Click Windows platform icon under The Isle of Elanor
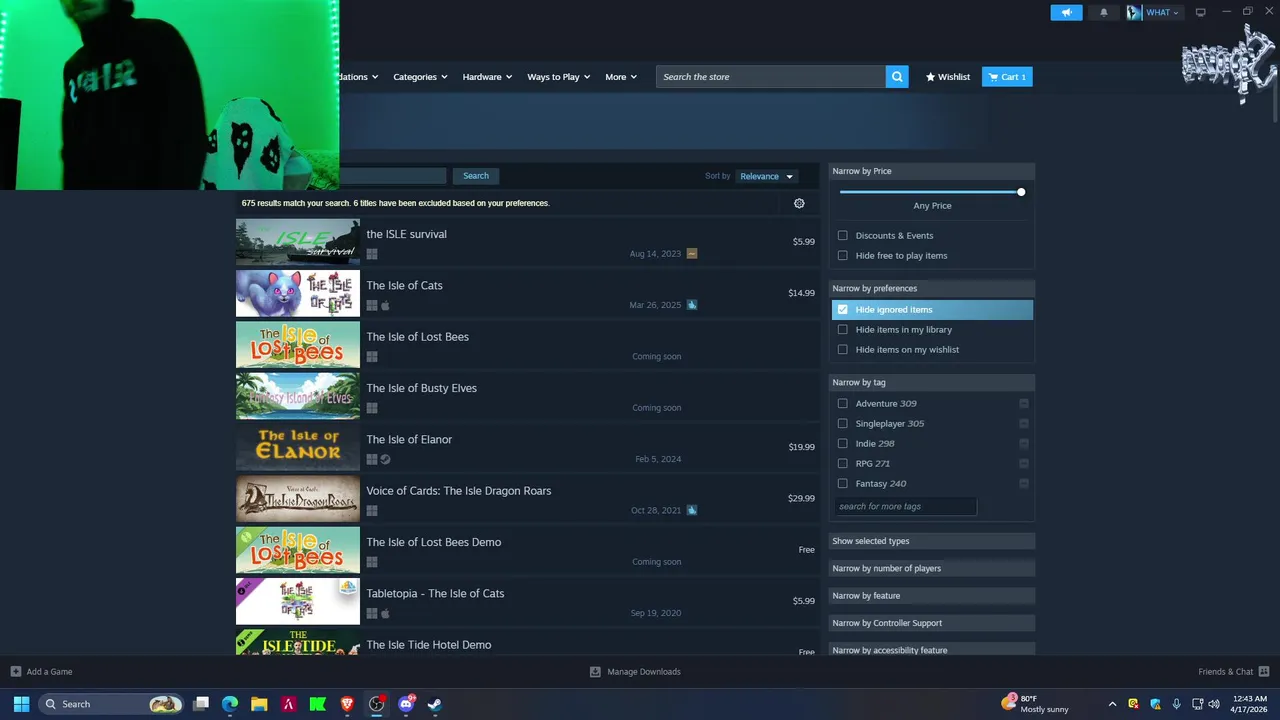The height and width of the screenshot is (720, 1280). pos(372,459)
